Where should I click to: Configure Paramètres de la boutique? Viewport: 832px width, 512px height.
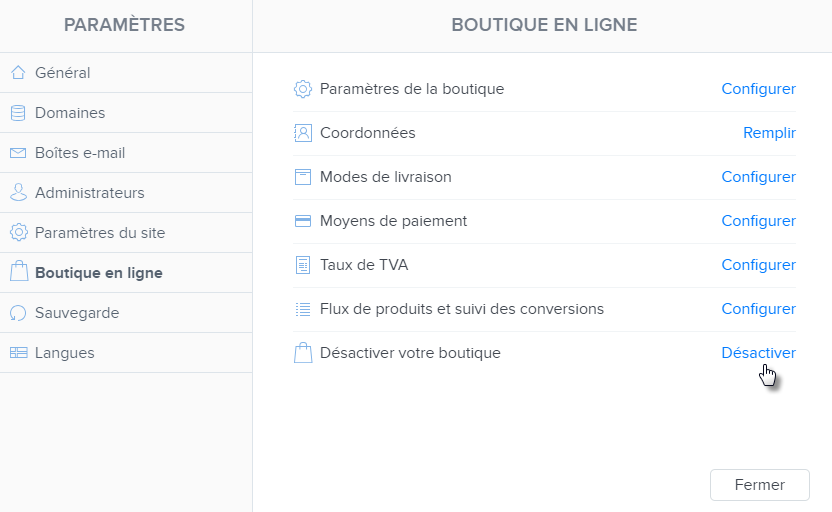tap(758, 89)
